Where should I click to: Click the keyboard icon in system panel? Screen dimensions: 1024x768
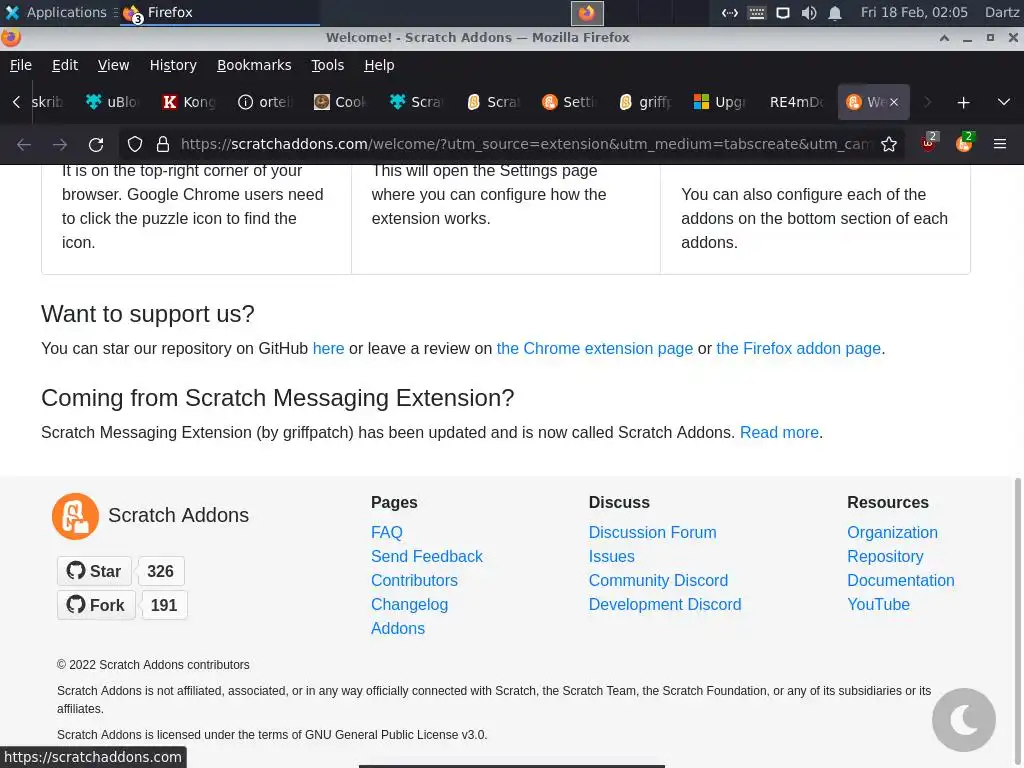756,13
